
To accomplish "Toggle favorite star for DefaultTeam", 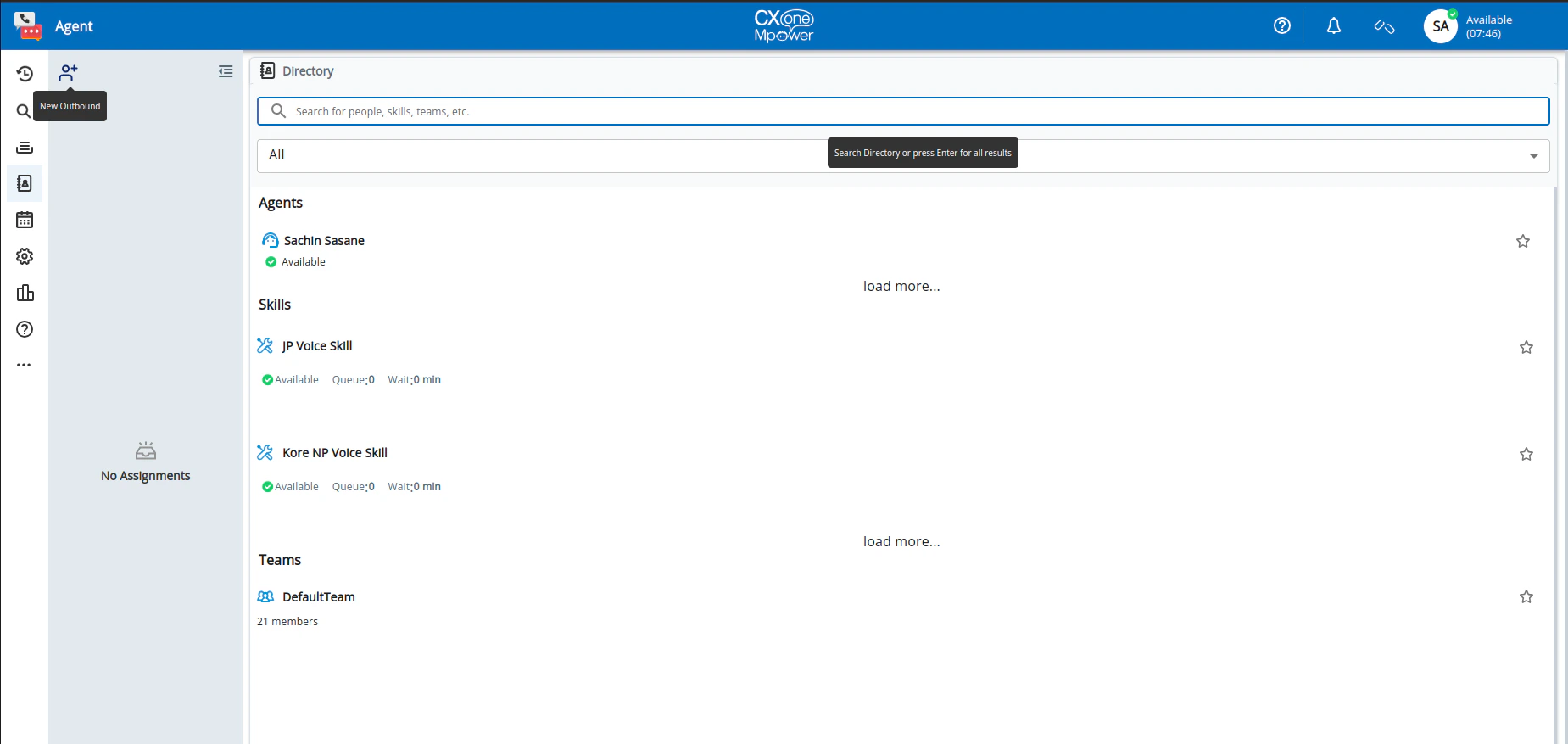I will click(x=1526, y=596).
